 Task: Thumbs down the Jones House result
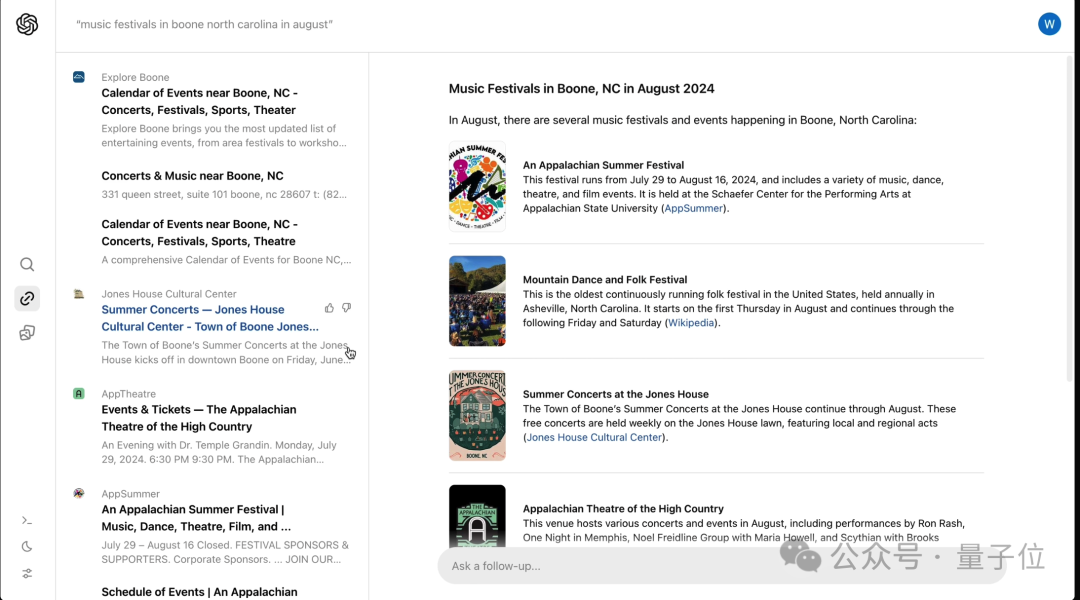(347, 308)
